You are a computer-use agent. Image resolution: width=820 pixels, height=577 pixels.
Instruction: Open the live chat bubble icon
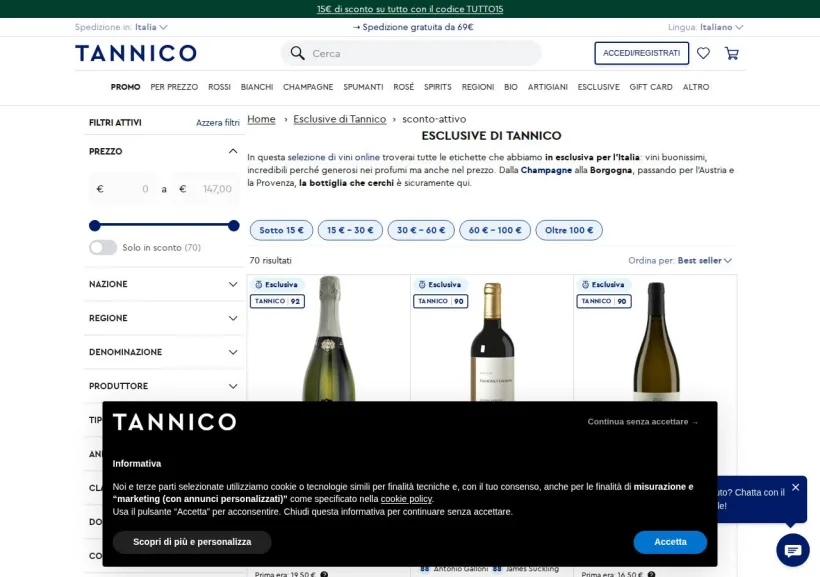[793, 550]
